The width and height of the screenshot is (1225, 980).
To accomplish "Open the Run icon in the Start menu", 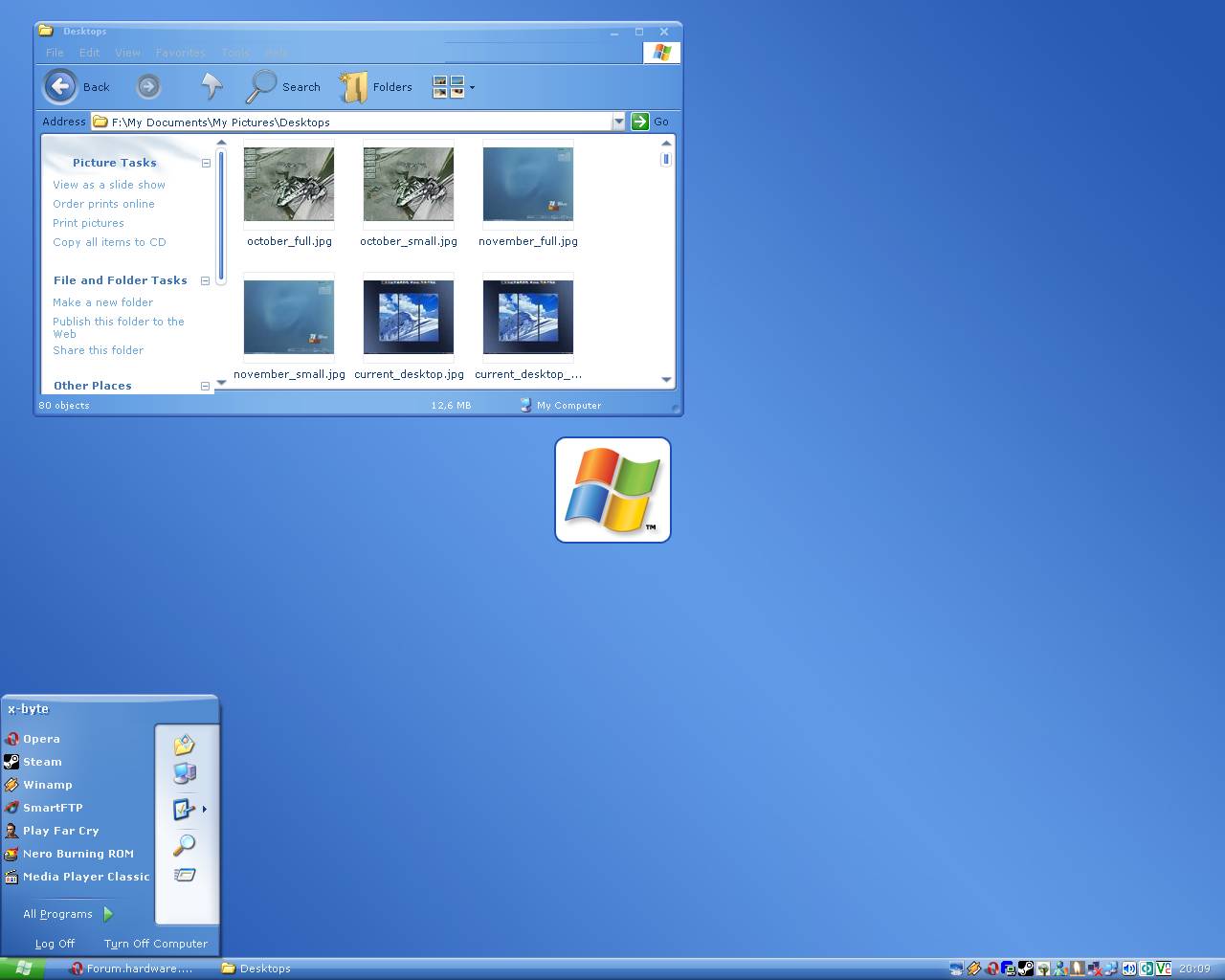I will (185, 875).
